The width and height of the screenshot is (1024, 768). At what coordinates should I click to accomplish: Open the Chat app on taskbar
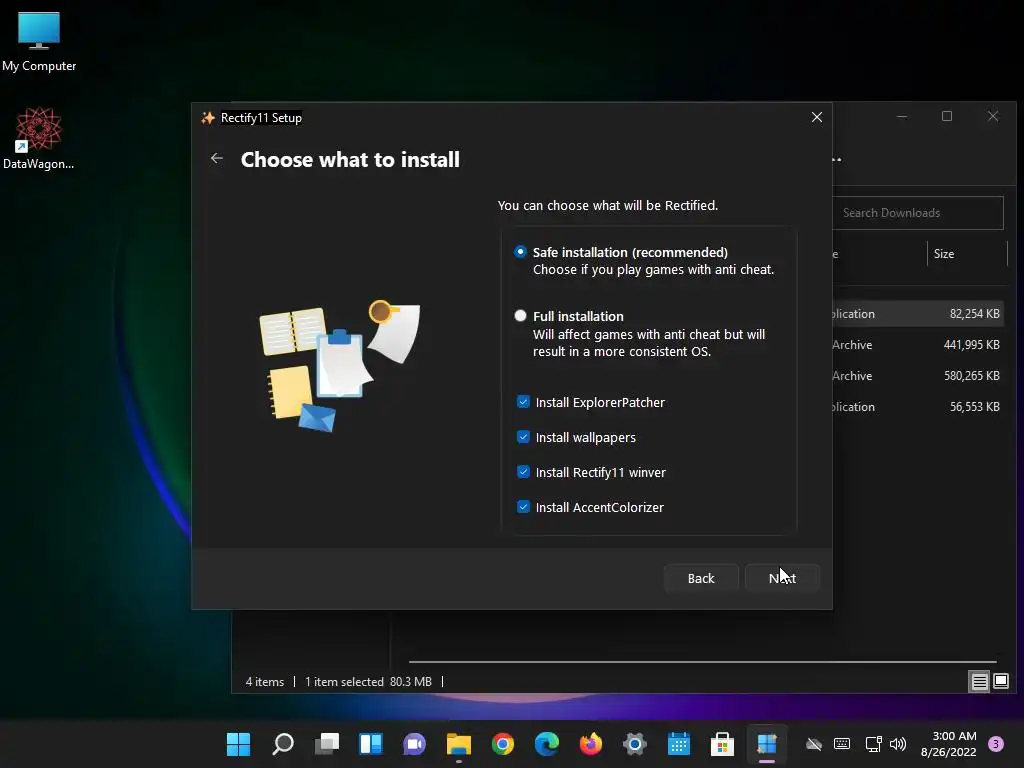click(x=414, y=744)
